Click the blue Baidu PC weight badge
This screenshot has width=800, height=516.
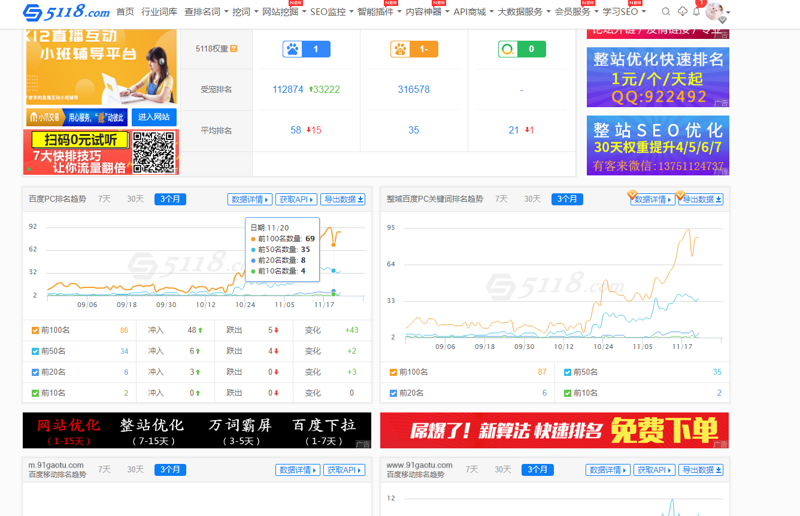pos(306,49)
